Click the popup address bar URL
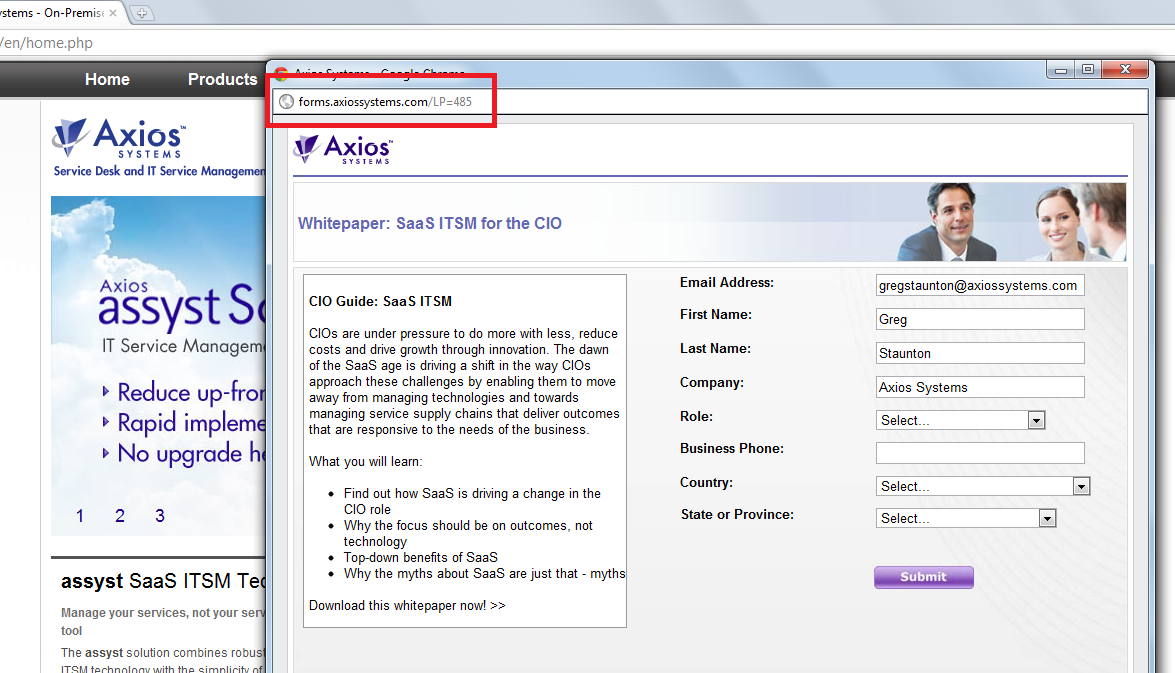1175x673 pixels. coord(385,102)
